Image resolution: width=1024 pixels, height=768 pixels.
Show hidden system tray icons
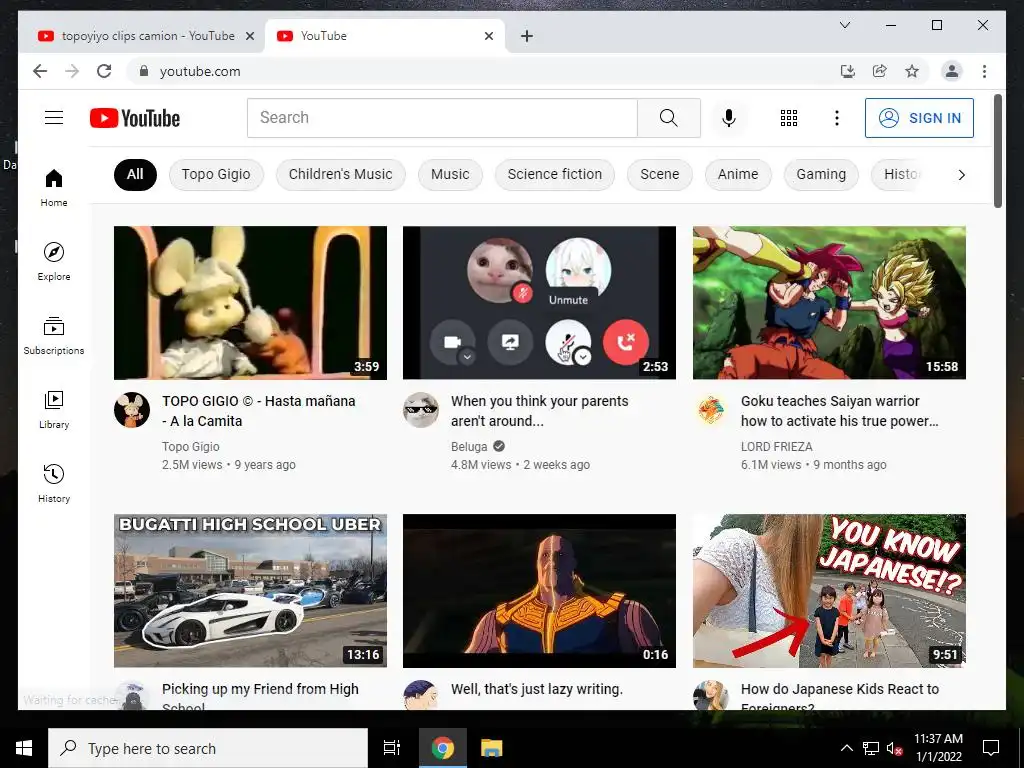coord(846,748)
